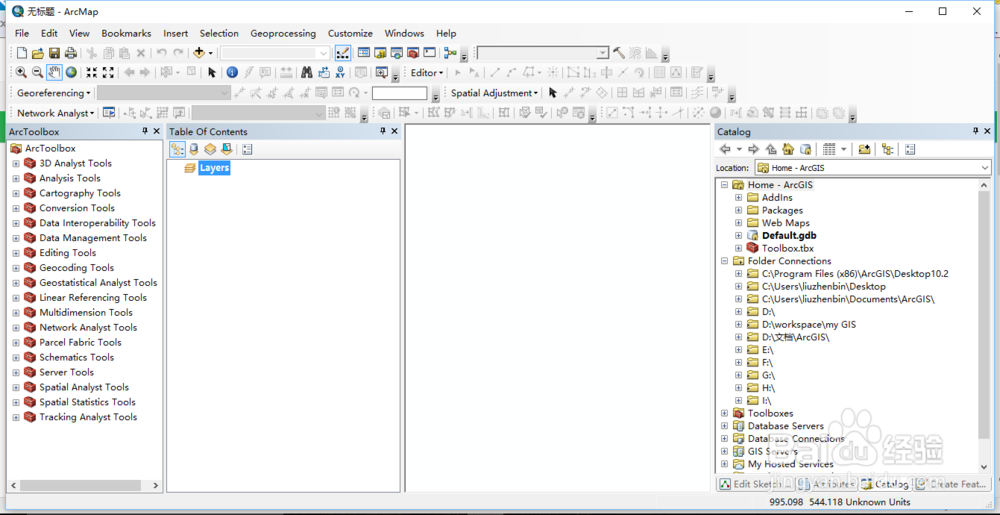Select Data Management Tools toolbox
The width and height of the screenshot is (1000, 515).
(x=93, y=238)
